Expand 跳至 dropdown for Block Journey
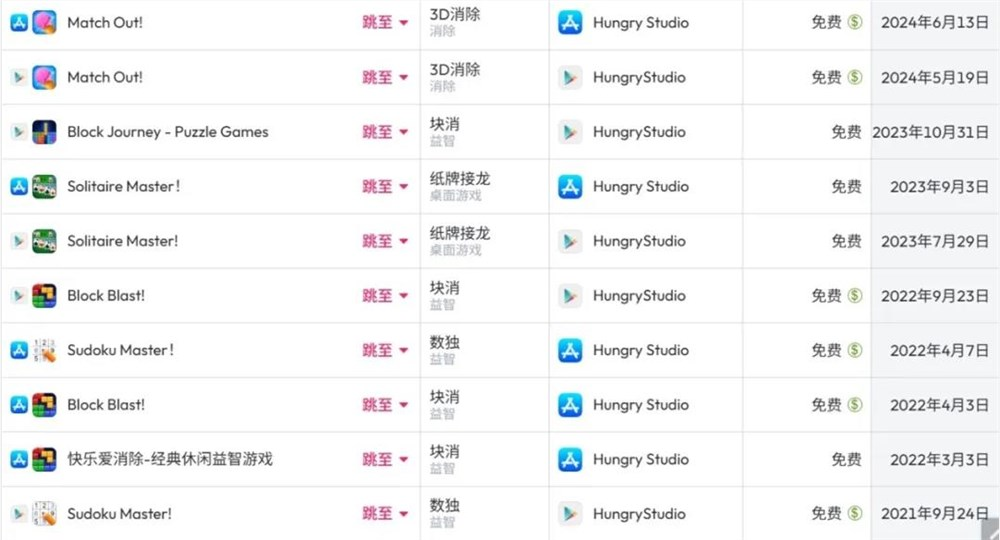1000x540 pixels. click(x=385, y=132)
